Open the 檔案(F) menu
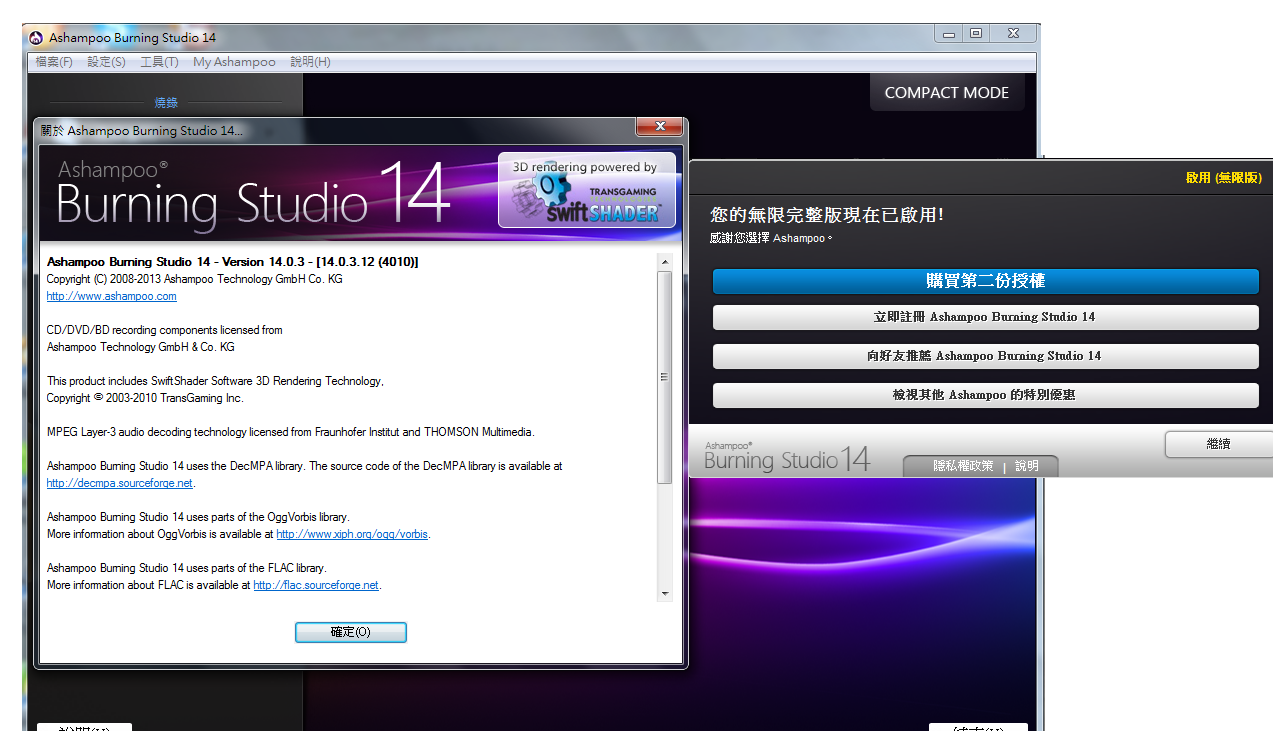This screenshot has height=731, width=1273. [x=54, y=62]
